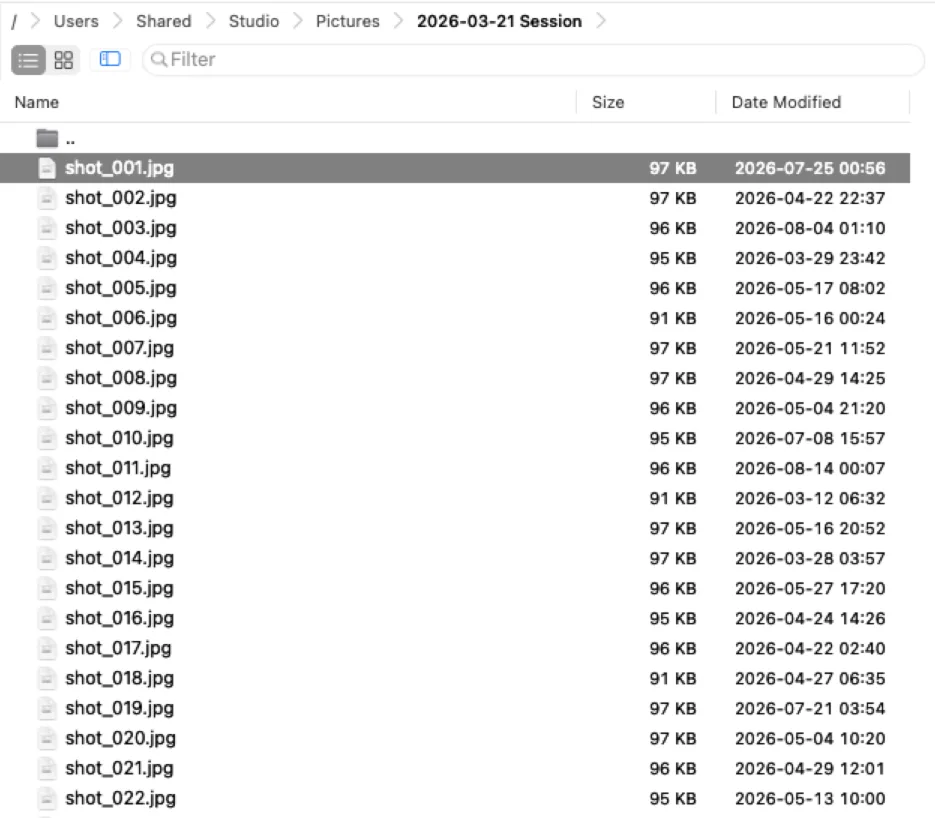Switch to list view mode
Image resolution: width=935 pixels, height=818 pixels.
coord(28,60)
